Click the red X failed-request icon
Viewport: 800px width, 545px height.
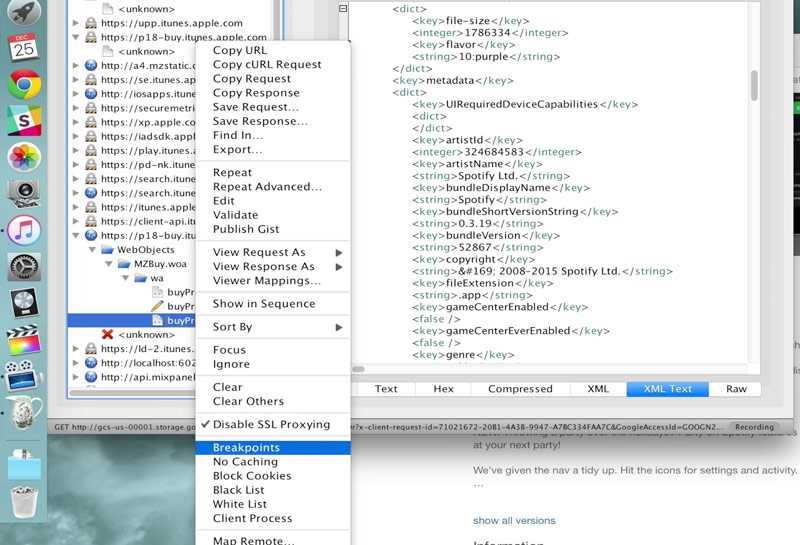point(107,334)
